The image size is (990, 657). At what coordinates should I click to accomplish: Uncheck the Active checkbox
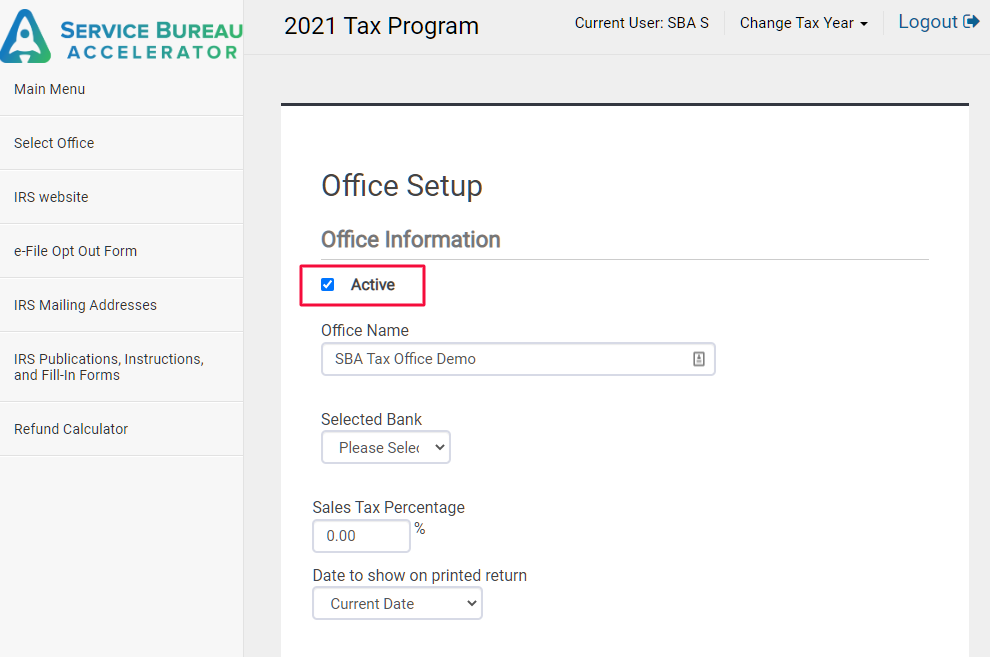coord(327,285)
